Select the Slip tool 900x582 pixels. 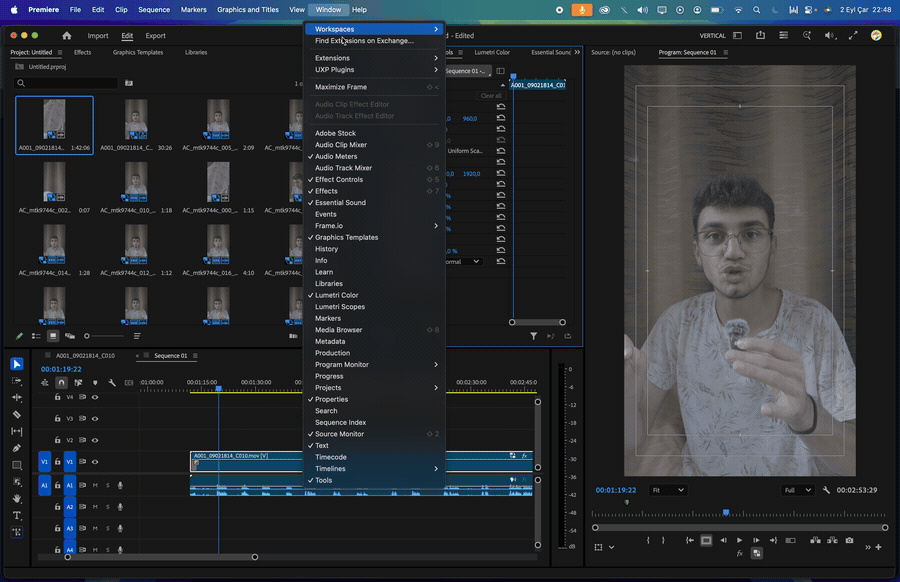click(17, 431)
